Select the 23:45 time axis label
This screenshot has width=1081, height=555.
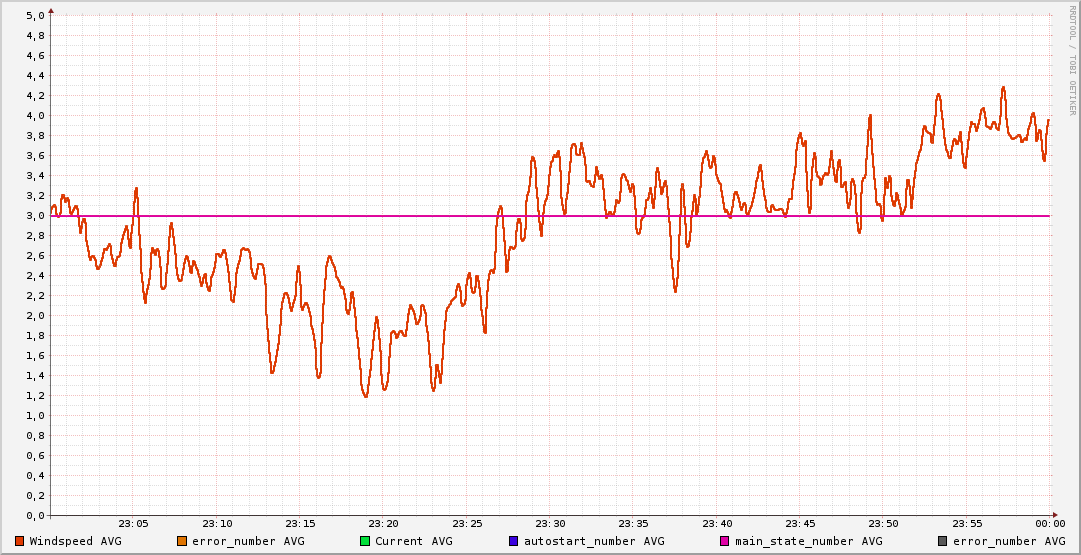[x=800, y=523]
